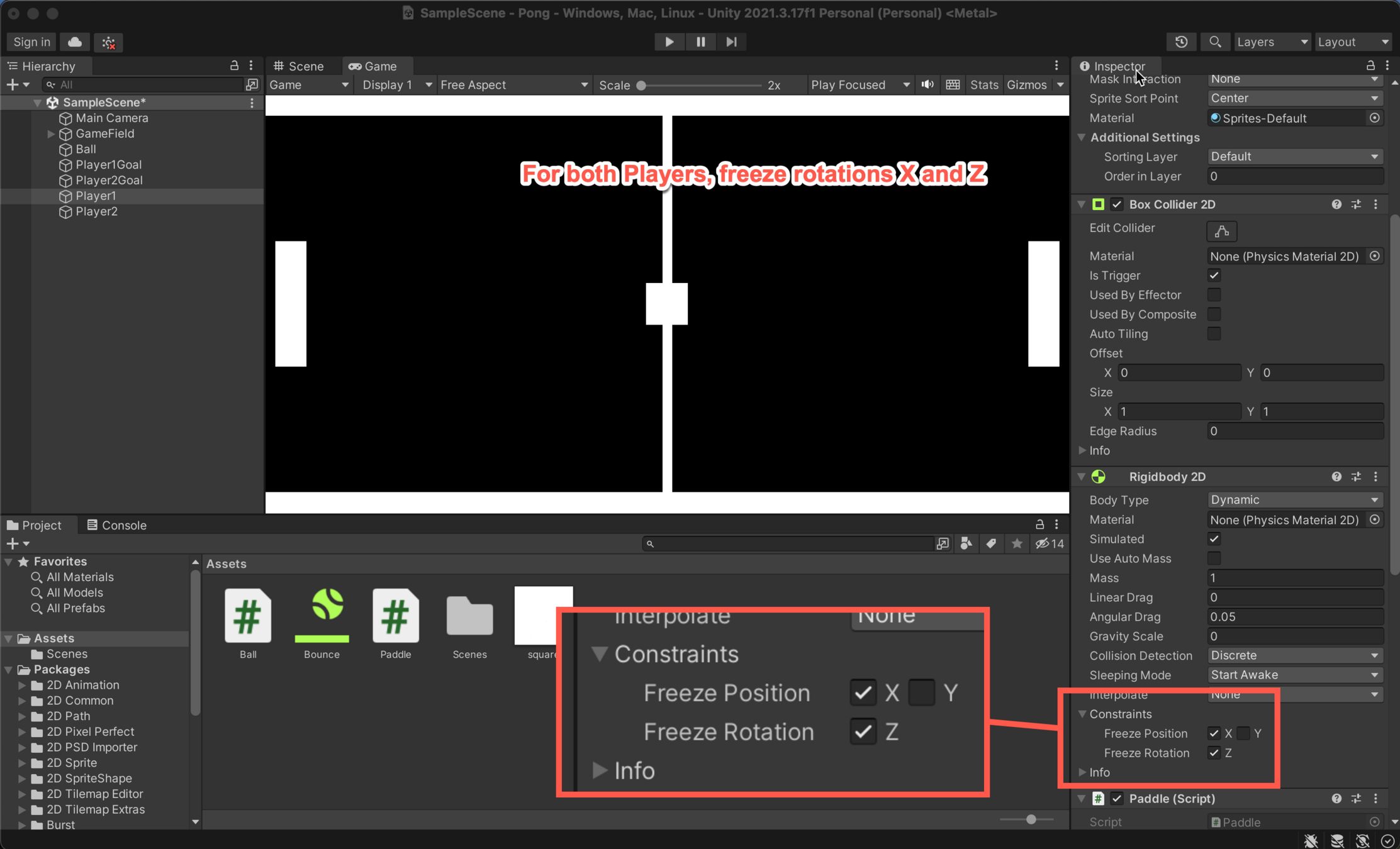Open the Console tab
This screenshot has height=849, width=1400.
click(117, 525)
